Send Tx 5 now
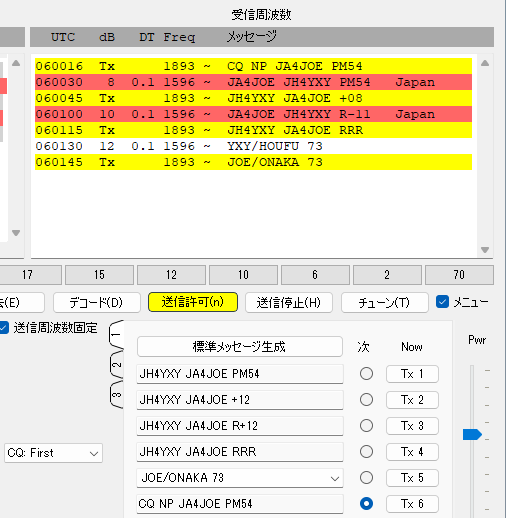 412,478
